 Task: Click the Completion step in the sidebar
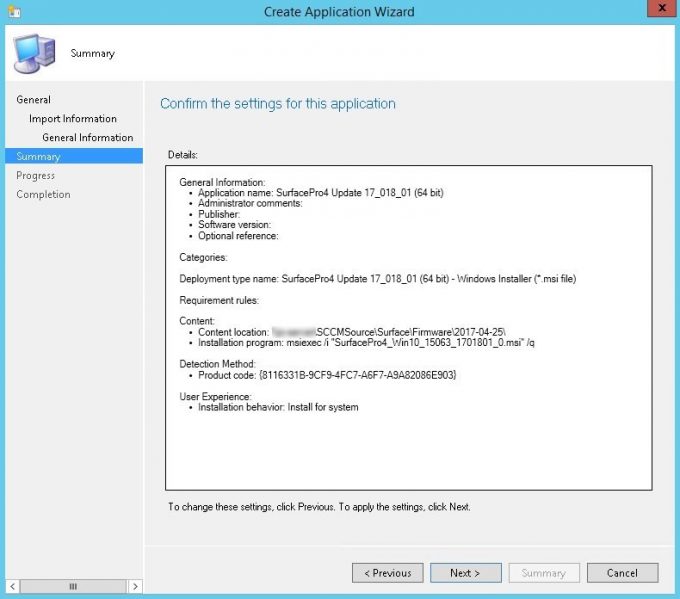43,195
